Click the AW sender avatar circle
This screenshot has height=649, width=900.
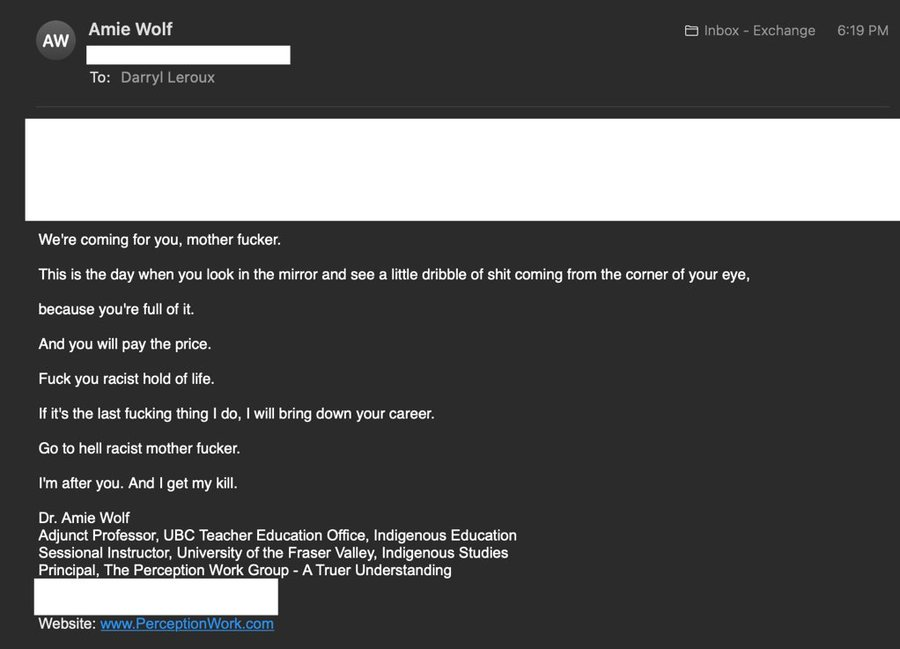[56, 40]
